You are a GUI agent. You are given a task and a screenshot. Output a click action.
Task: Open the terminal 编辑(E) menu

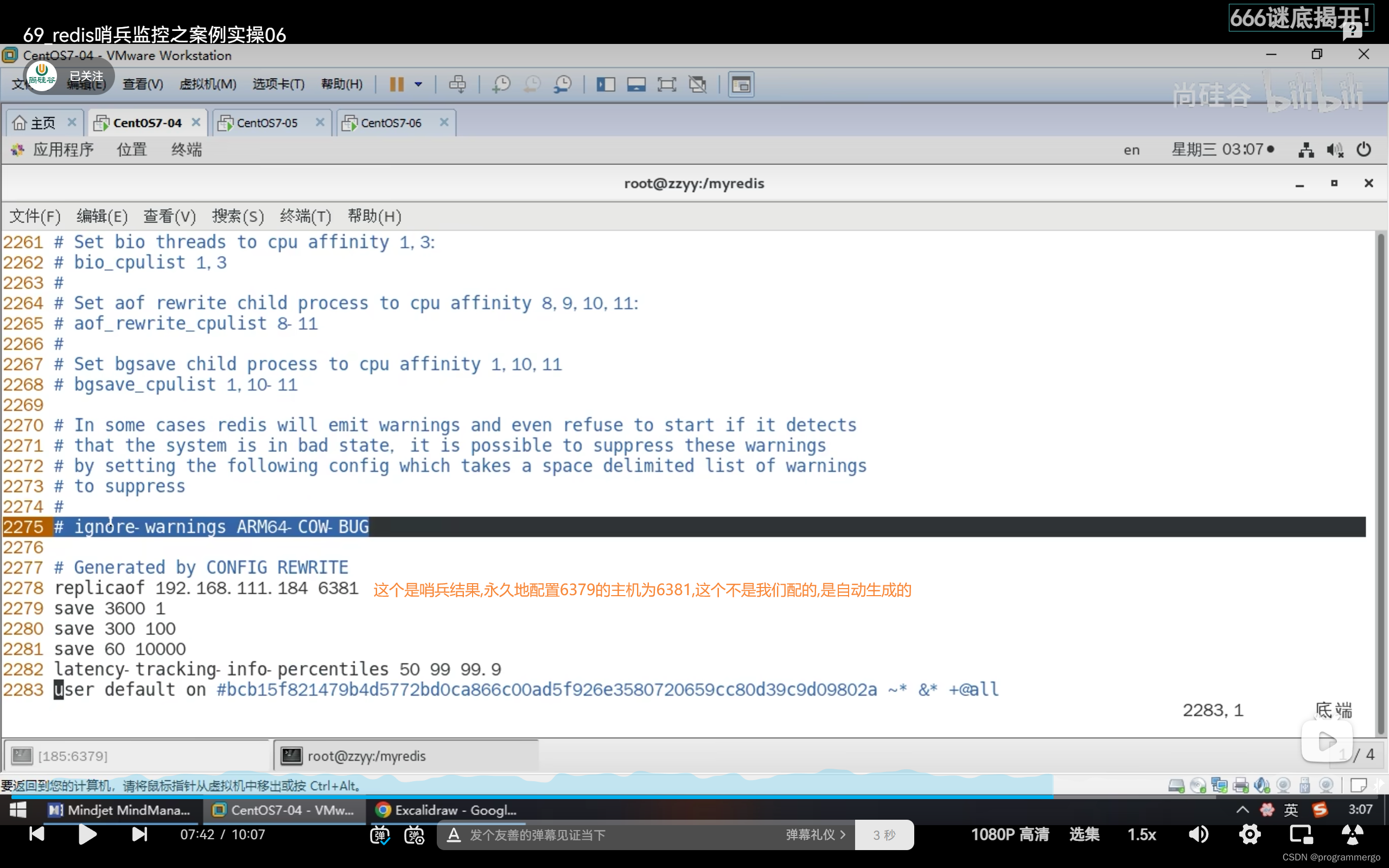[x=102, y=216]
